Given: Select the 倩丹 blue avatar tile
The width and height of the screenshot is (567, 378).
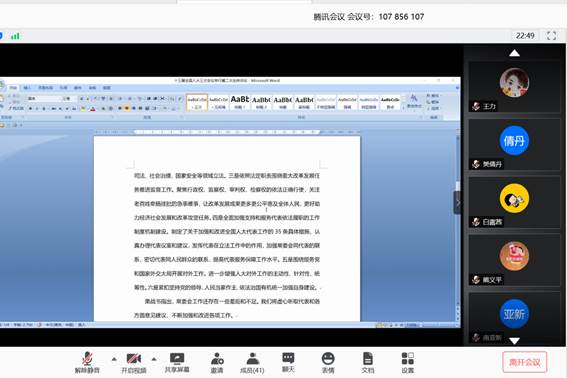Looking at the screenshot, I should click(x=514, y=145).
